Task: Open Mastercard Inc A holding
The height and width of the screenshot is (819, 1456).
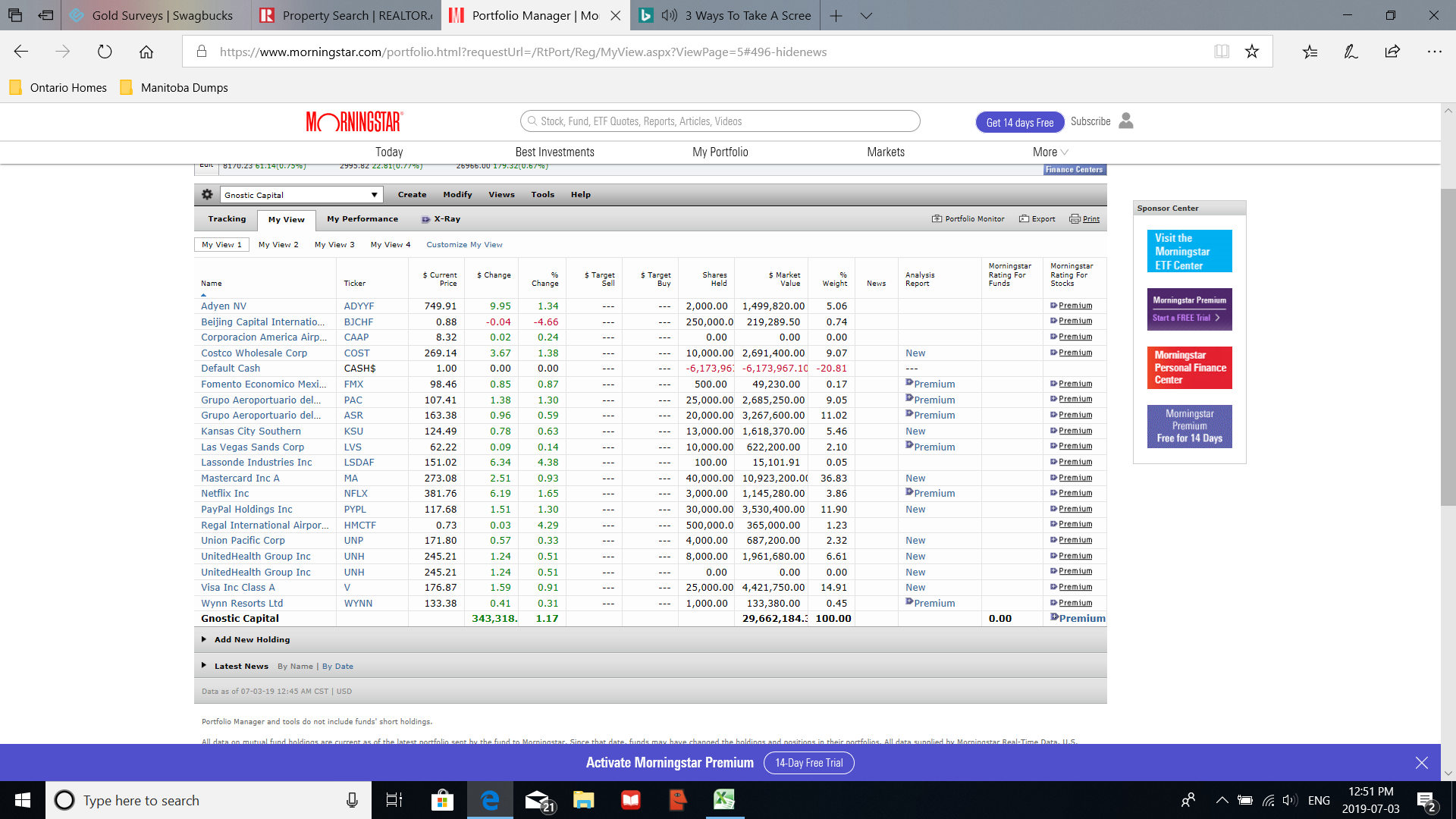Action: pos(240,478)
